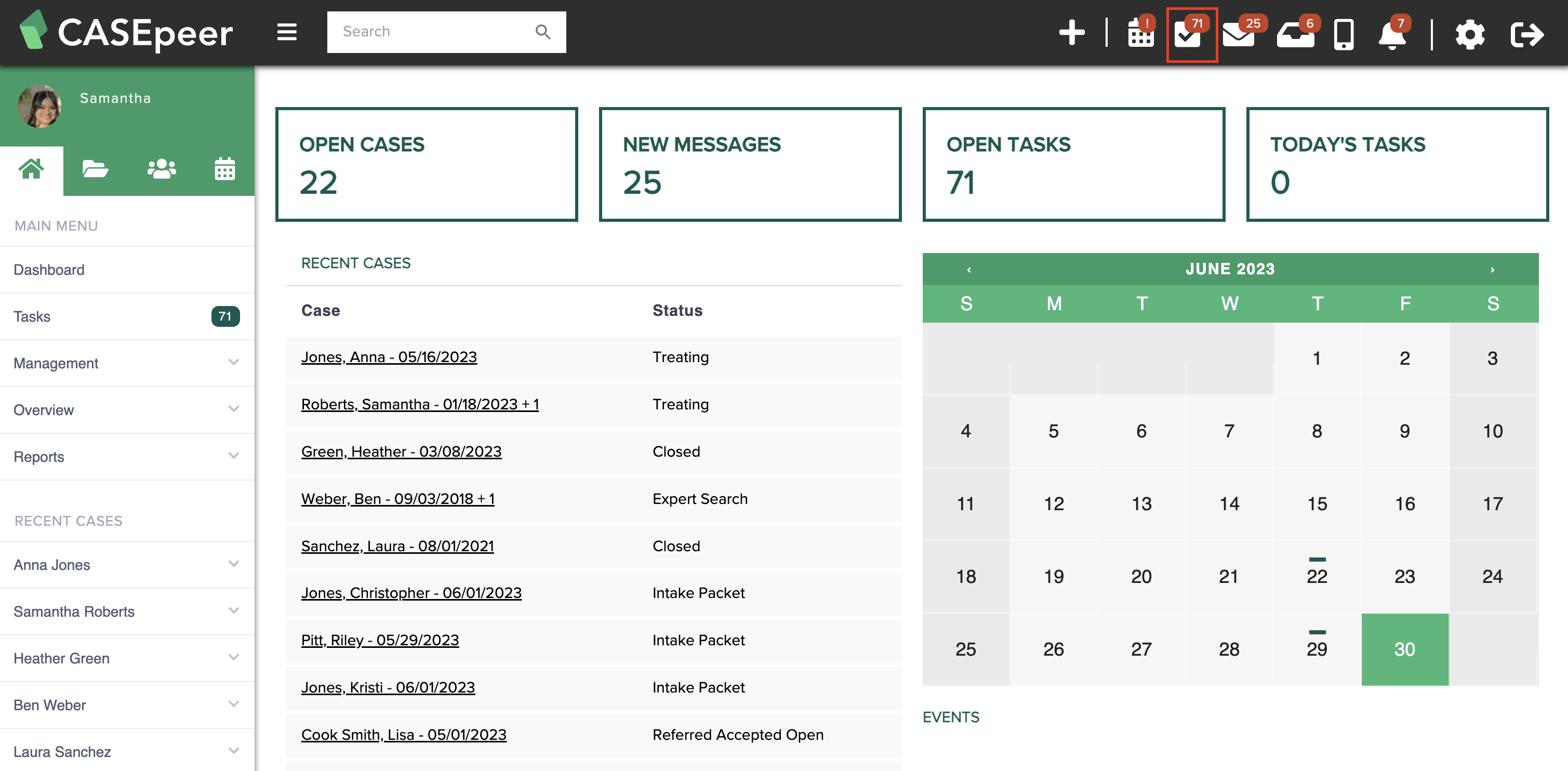Image resolution: width=1568 pixels, height=771 pixels.
Task: Click the CASEpeer logo
Action: coord(126,32)
